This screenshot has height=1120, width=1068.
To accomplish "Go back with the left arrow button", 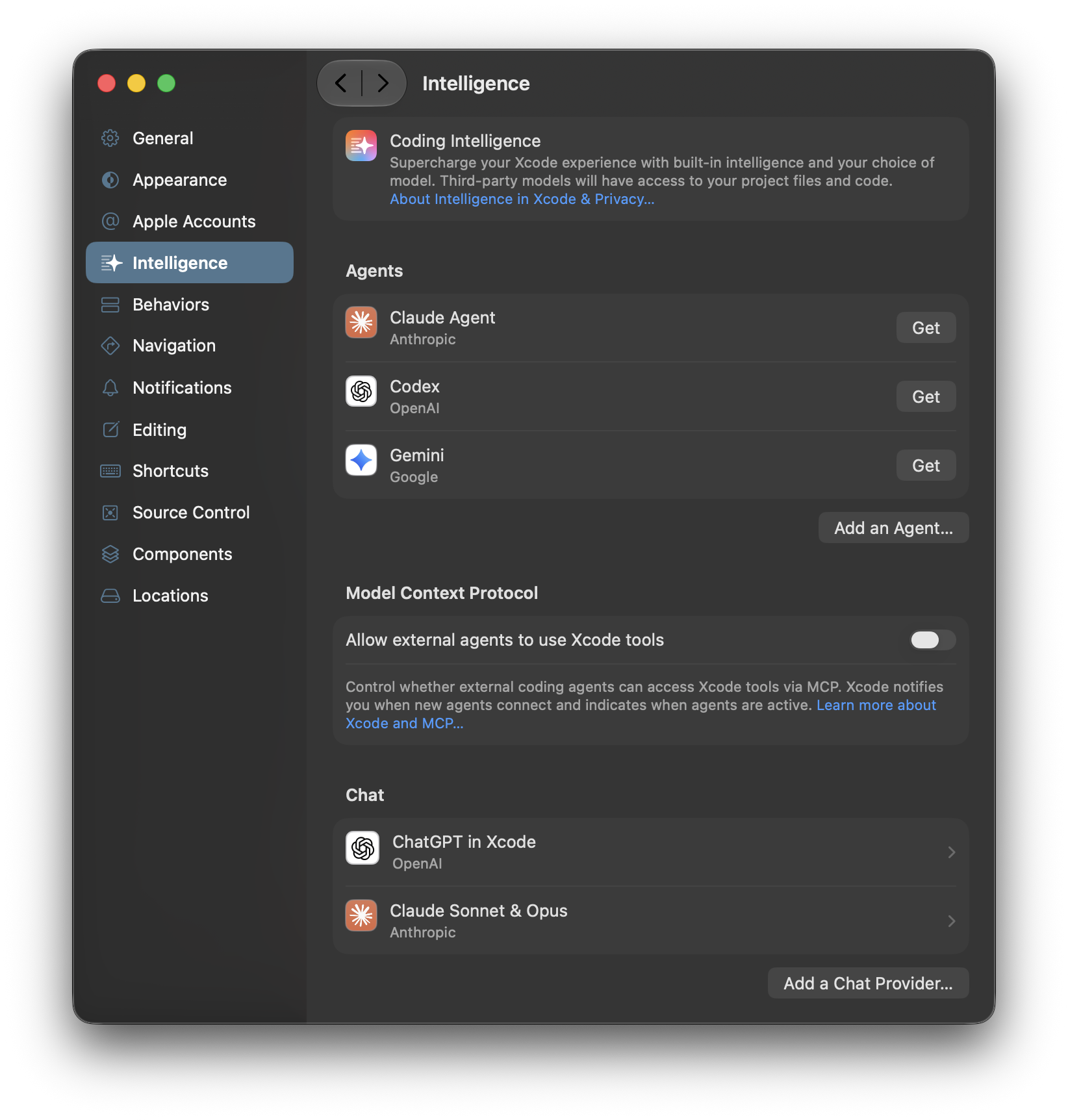I will click(x=340, y=83).
